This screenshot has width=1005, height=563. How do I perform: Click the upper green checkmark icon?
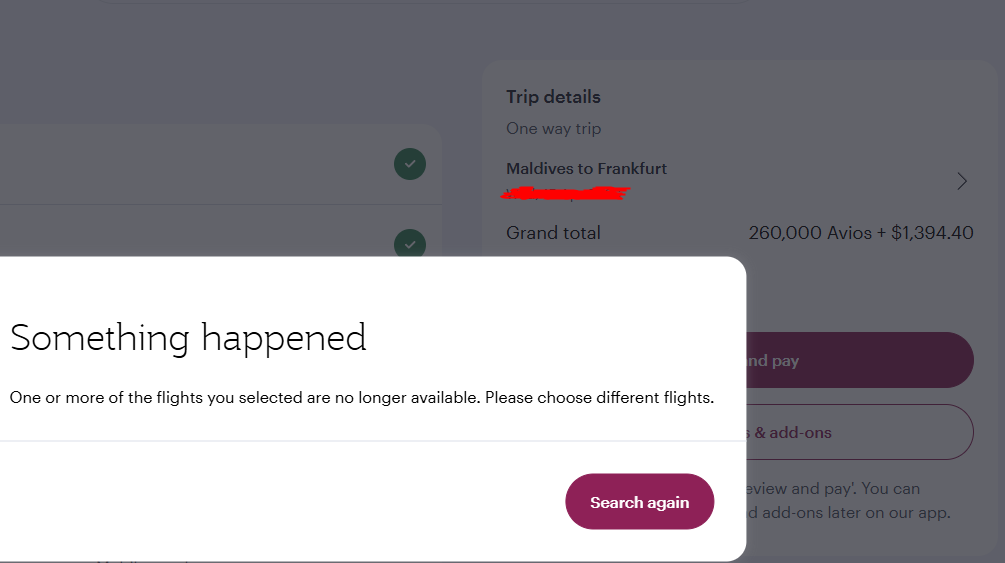409,164
